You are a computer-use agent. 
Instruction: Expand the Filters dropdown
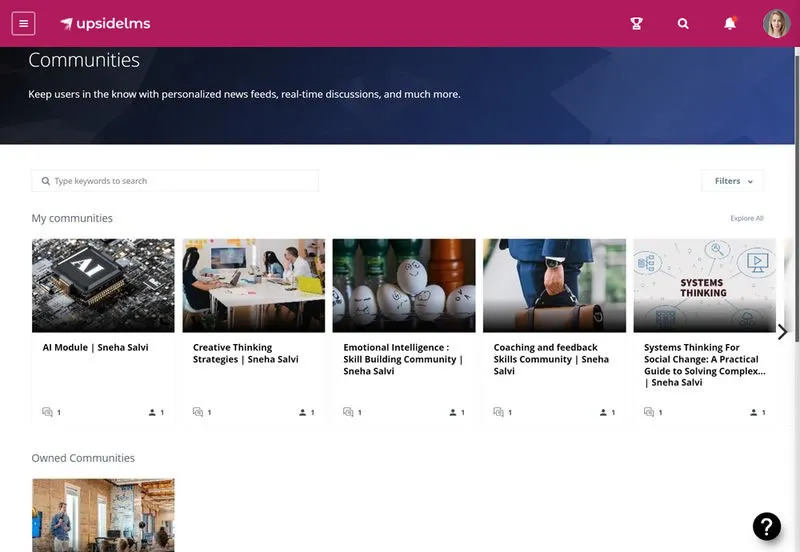coord(733,181)
